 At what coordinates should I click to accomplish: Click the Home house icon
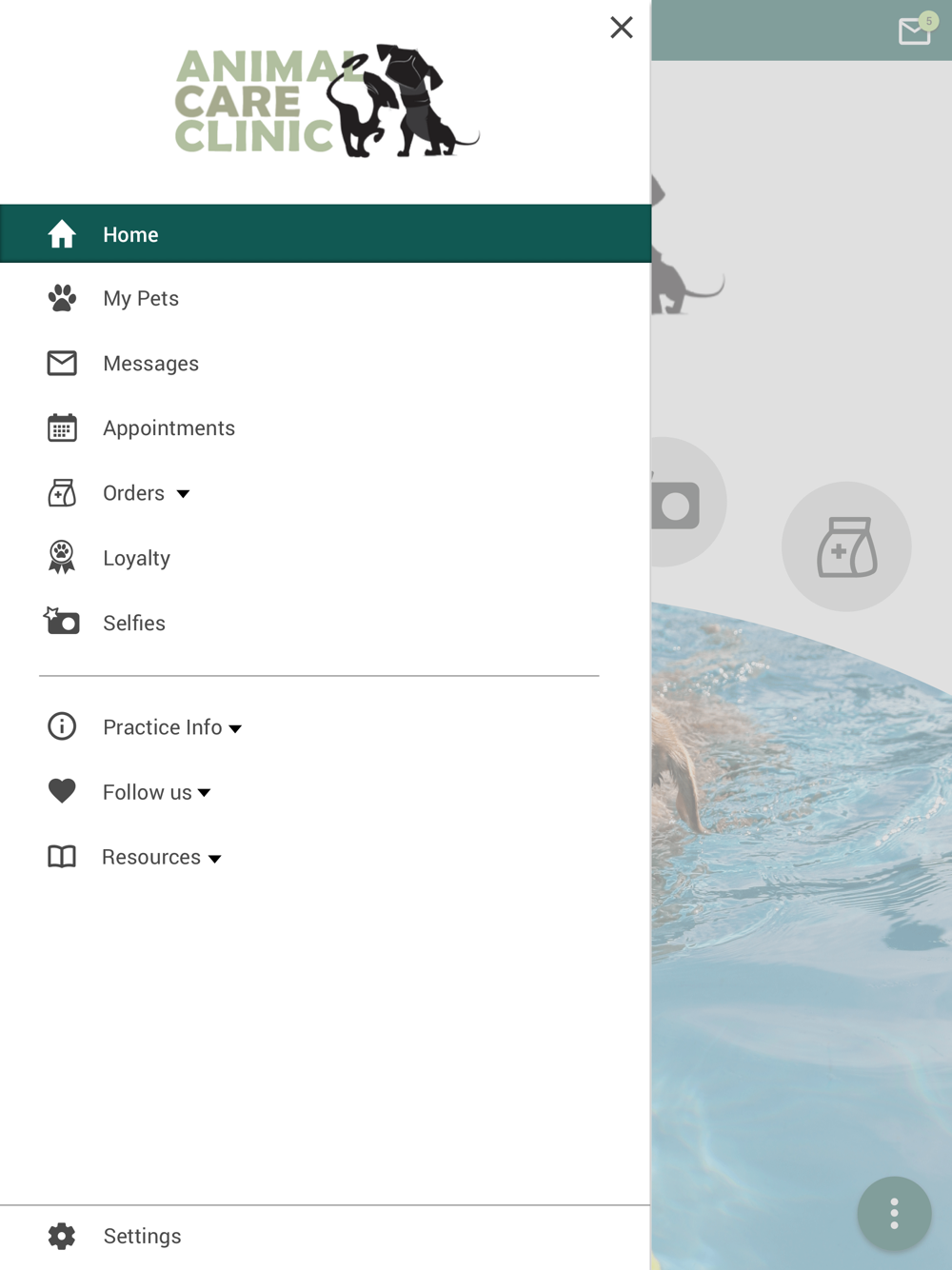62,234
